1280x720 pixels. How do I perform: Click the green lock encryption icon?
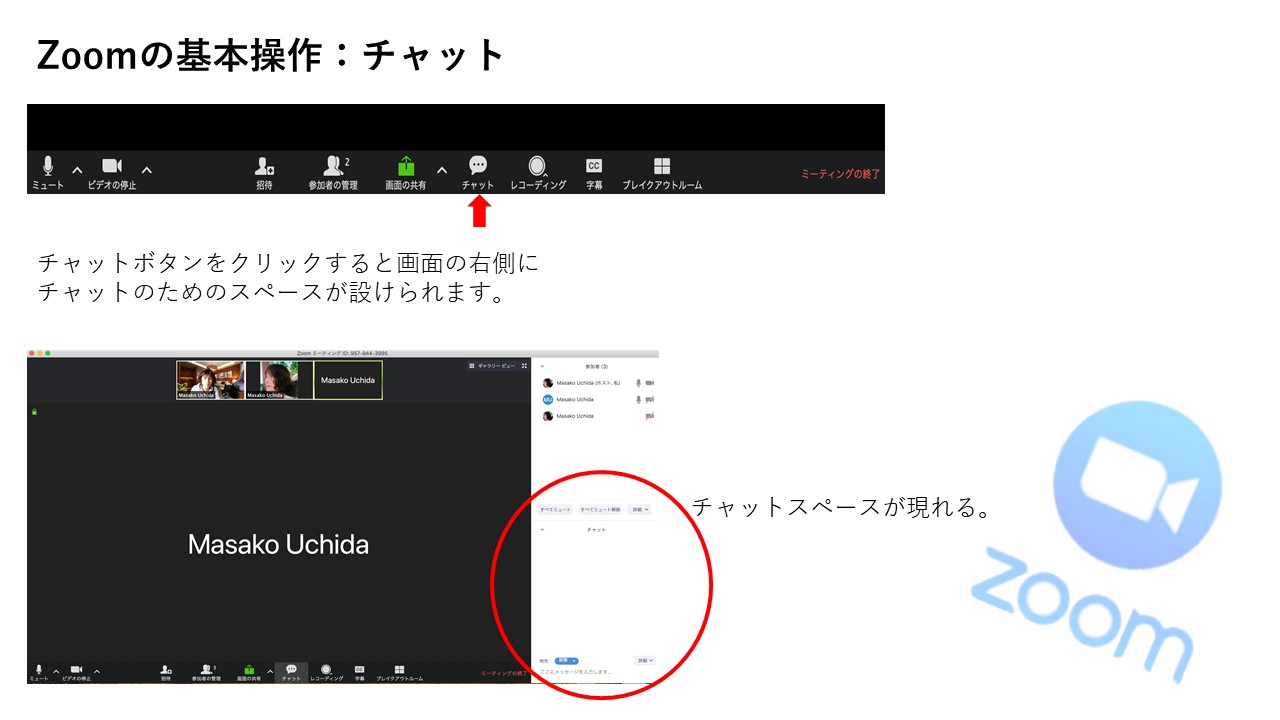pyautogui.click(x=35, y=411)
